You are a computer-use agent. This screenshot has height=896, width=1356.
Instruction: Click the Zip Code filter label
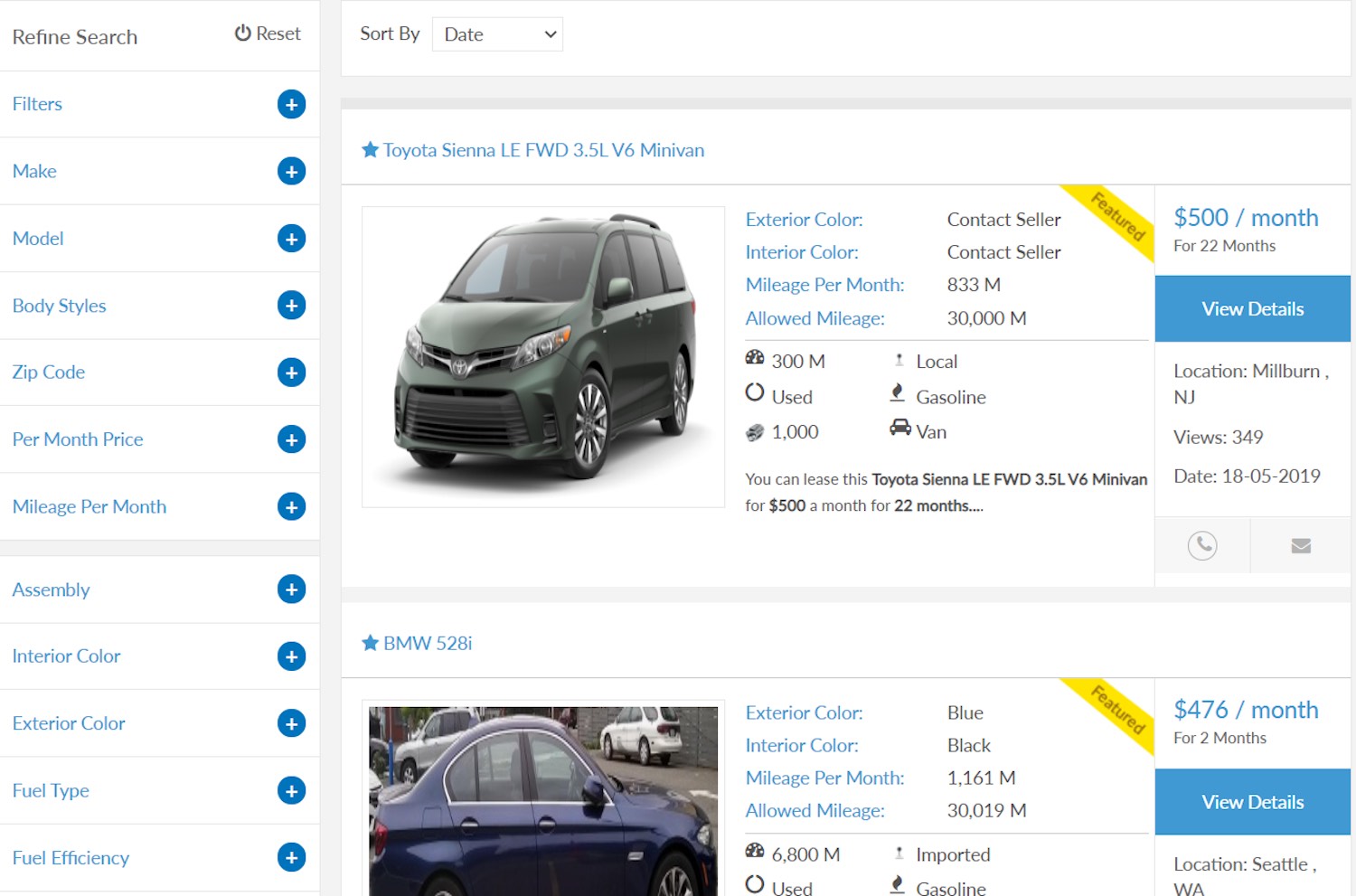coord(49,373)
